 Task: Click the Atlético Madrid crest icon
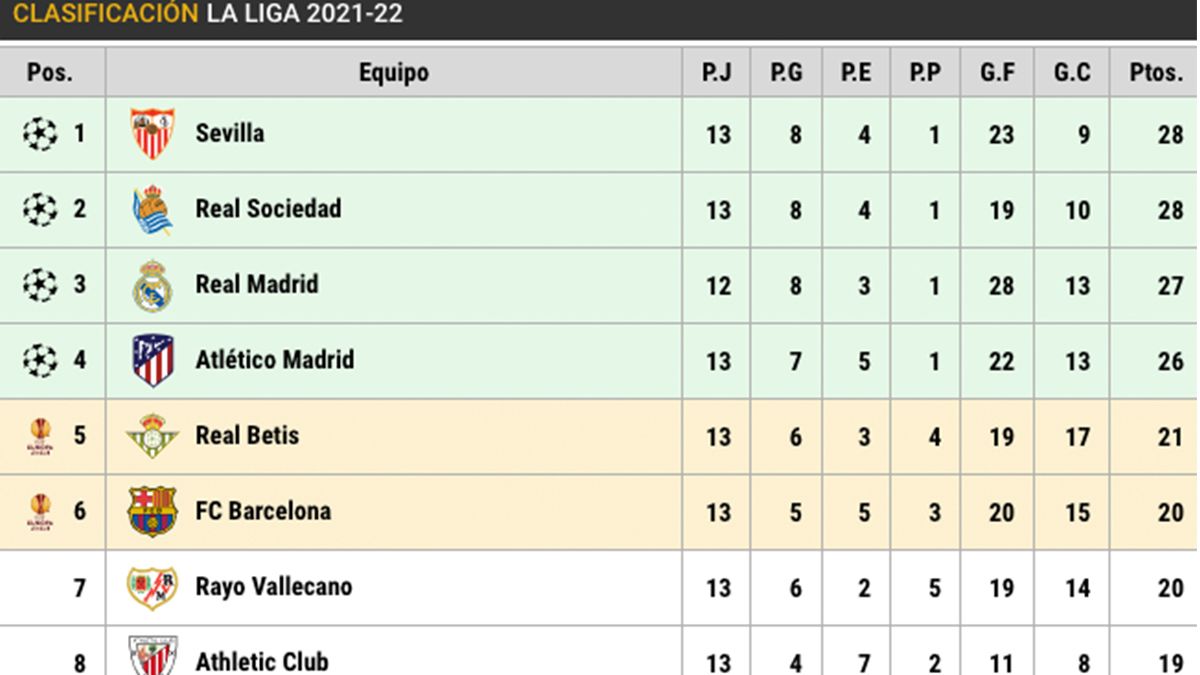(x=152, y=361)
